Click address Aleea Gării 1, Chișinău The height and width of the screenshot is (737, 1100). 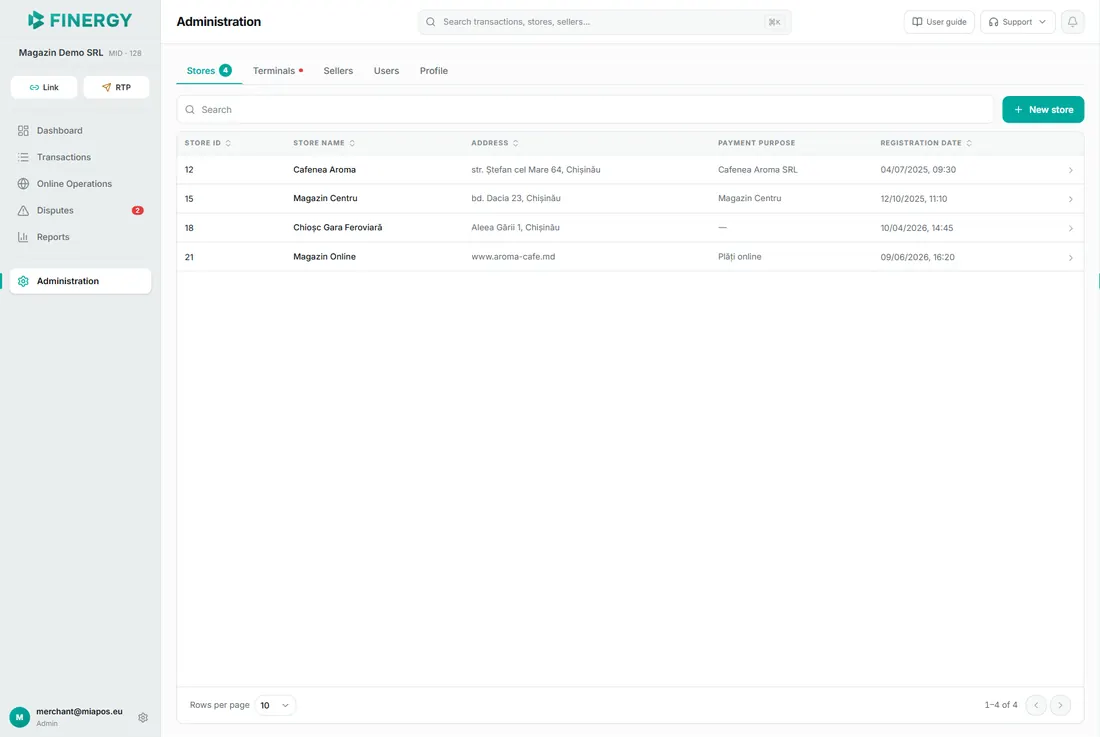(x=515, y=228)
